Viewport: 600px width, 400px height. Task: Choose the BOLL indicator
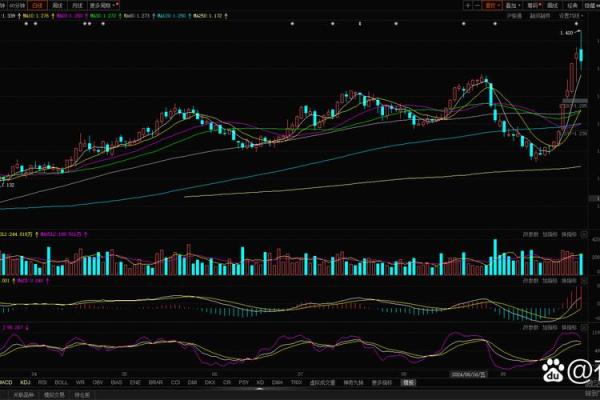62,382
